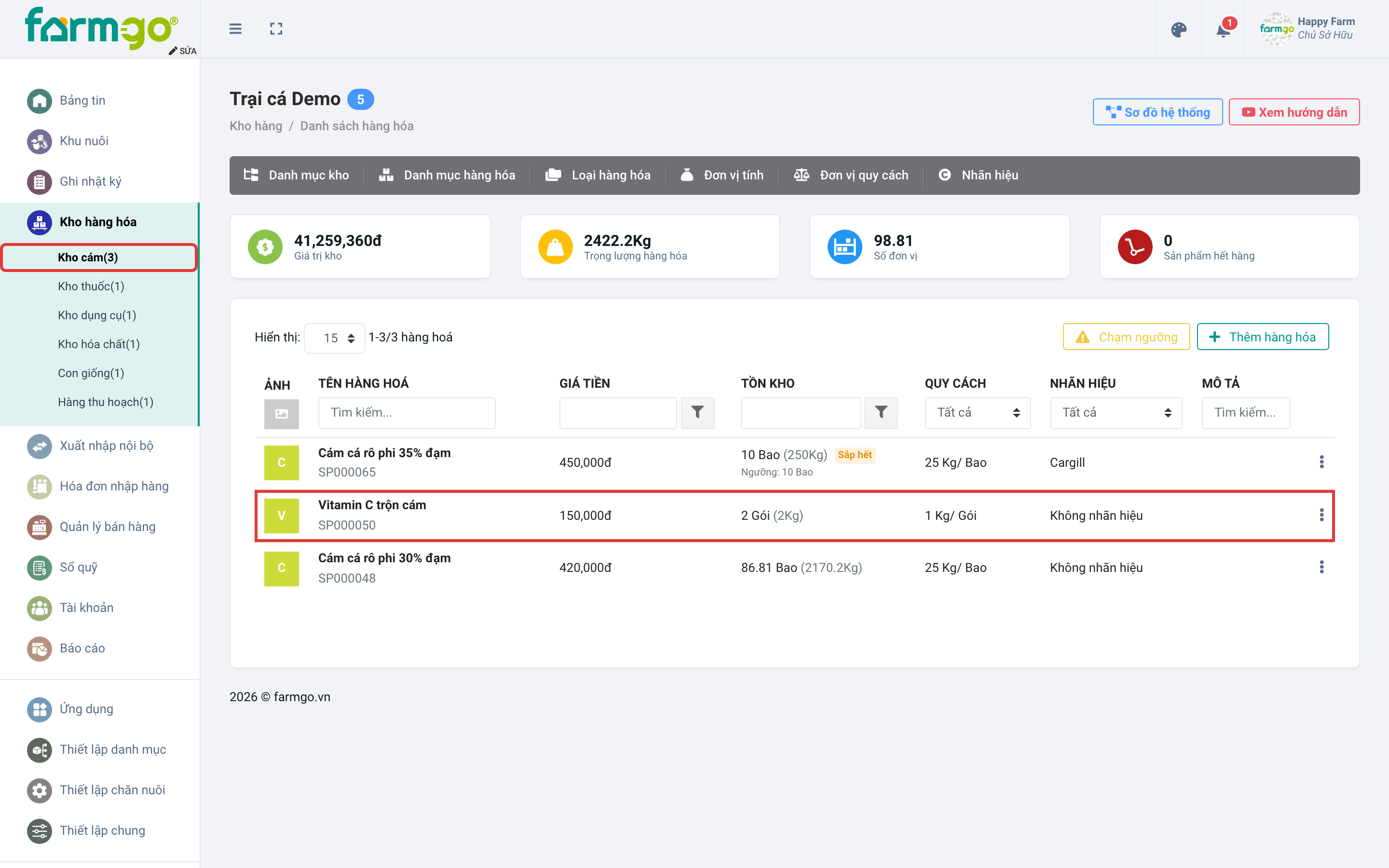Image resolution: width=1389 pixels, height=868 pixels.
Task: Collapse sidebar with hamburger menu icon
Action: point(235,29)
